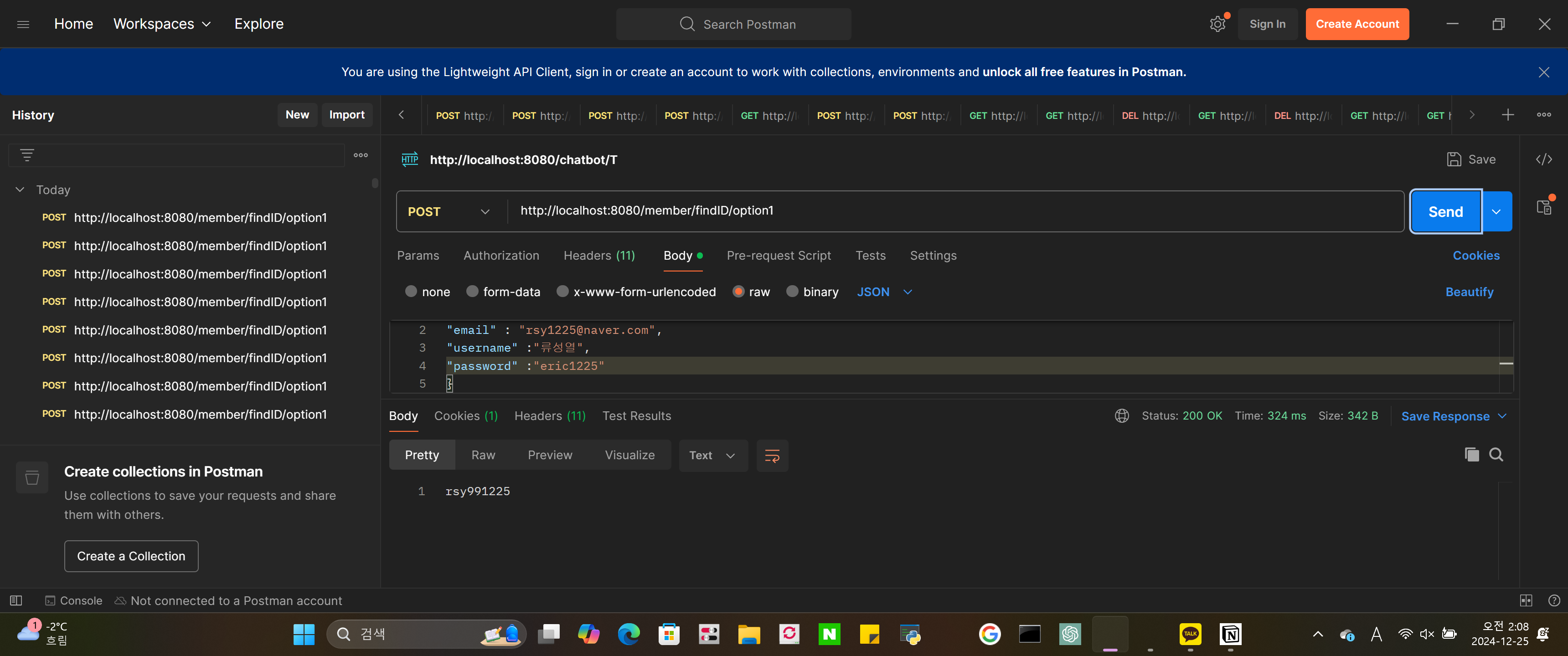The width and height of the screenshot is (1568, 656).
Task: Switch response view to Raw
Action: 483,456
